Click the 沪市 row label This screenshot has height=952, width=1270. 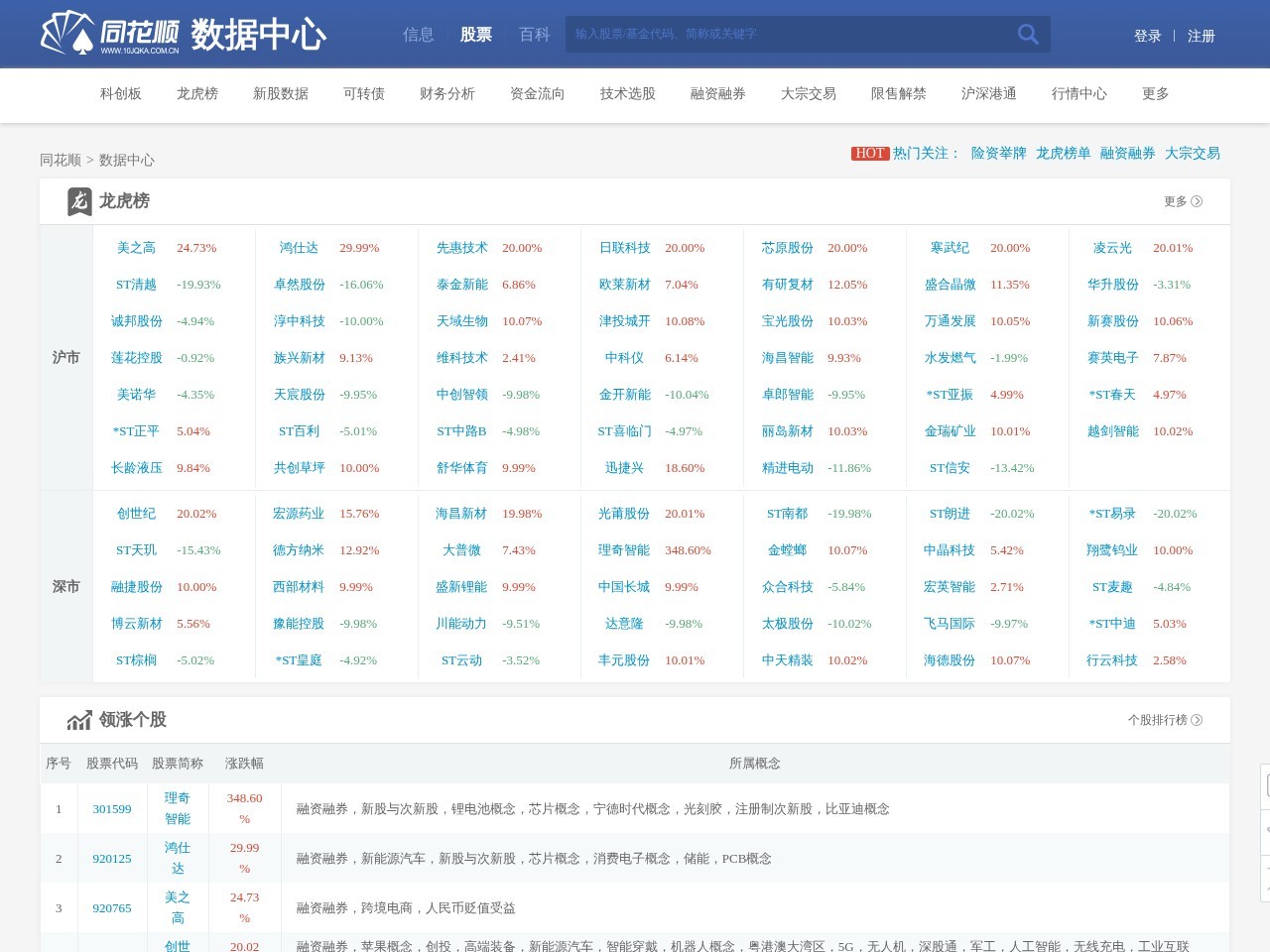(x=66, y=358)
